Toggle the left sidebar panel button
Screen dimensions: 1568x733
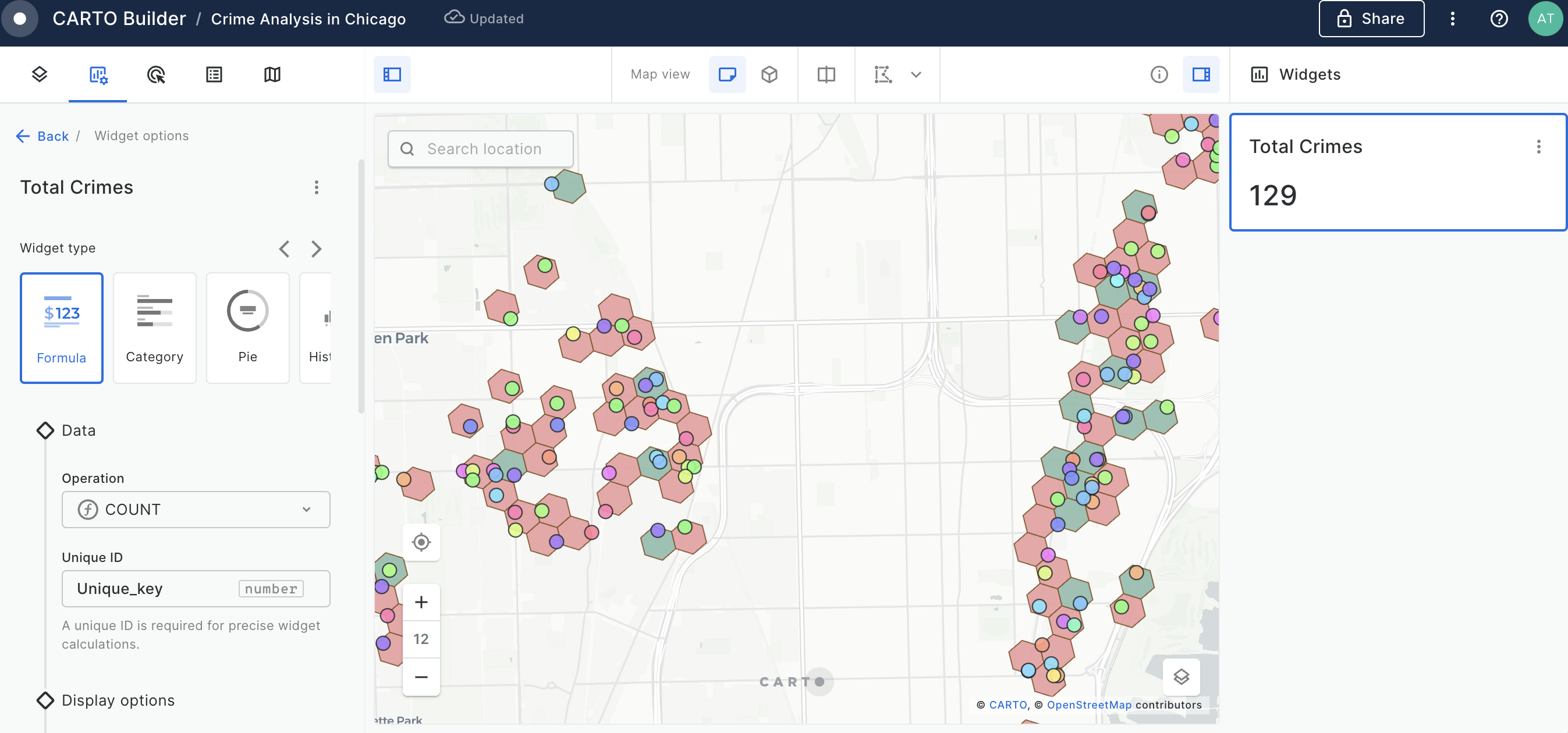coord(392,74)
